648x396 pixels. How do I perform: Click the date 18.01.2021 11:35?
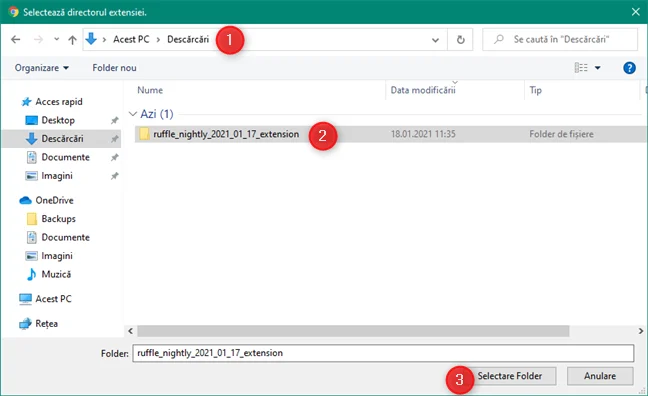(423, 134)
